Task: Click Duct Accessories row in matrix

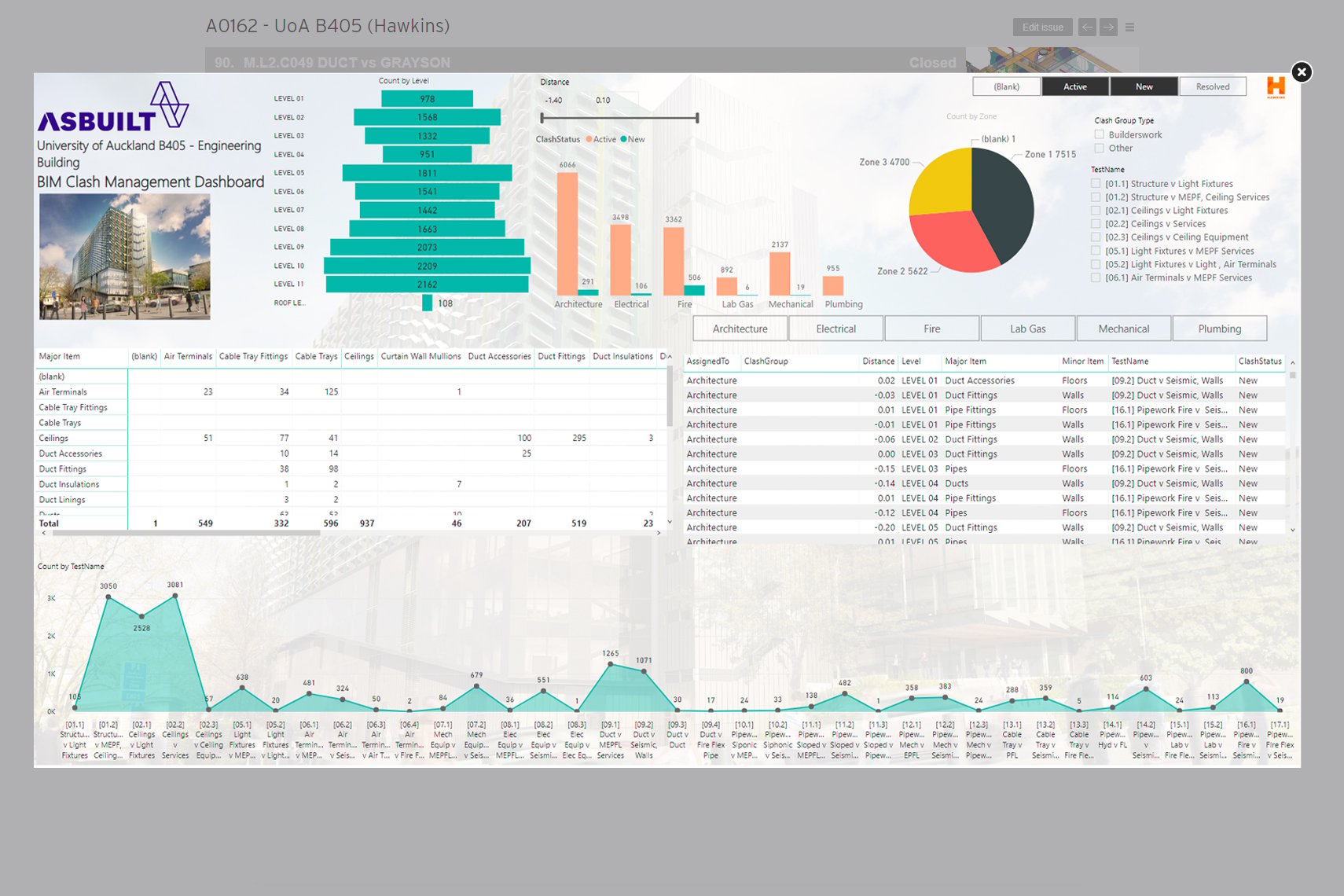Action: 71,454
